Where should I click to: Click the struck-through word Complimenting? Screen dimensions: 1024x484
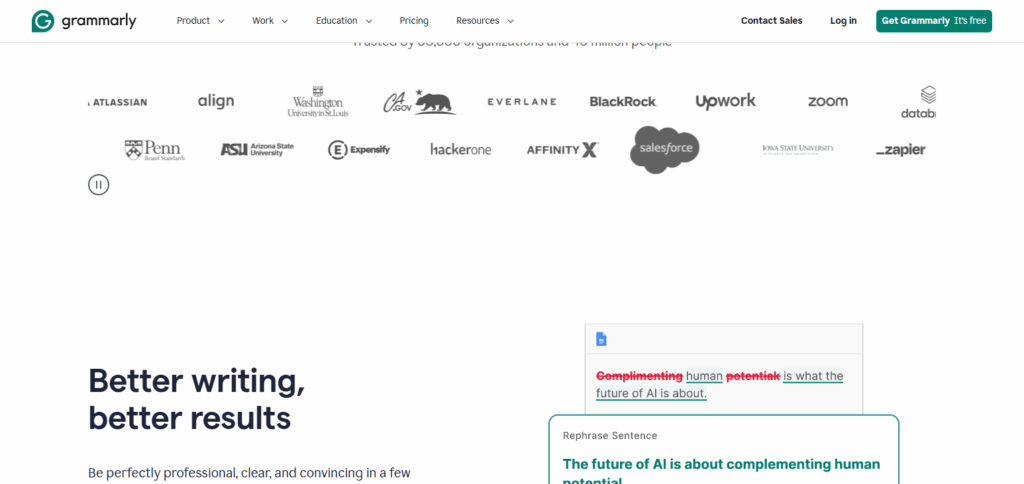click(639, 376)
